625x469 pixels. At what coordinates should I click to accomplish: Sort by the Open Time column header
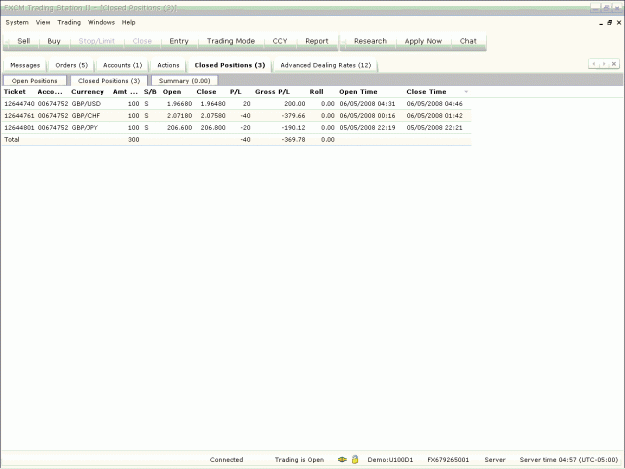pos(358,92)
